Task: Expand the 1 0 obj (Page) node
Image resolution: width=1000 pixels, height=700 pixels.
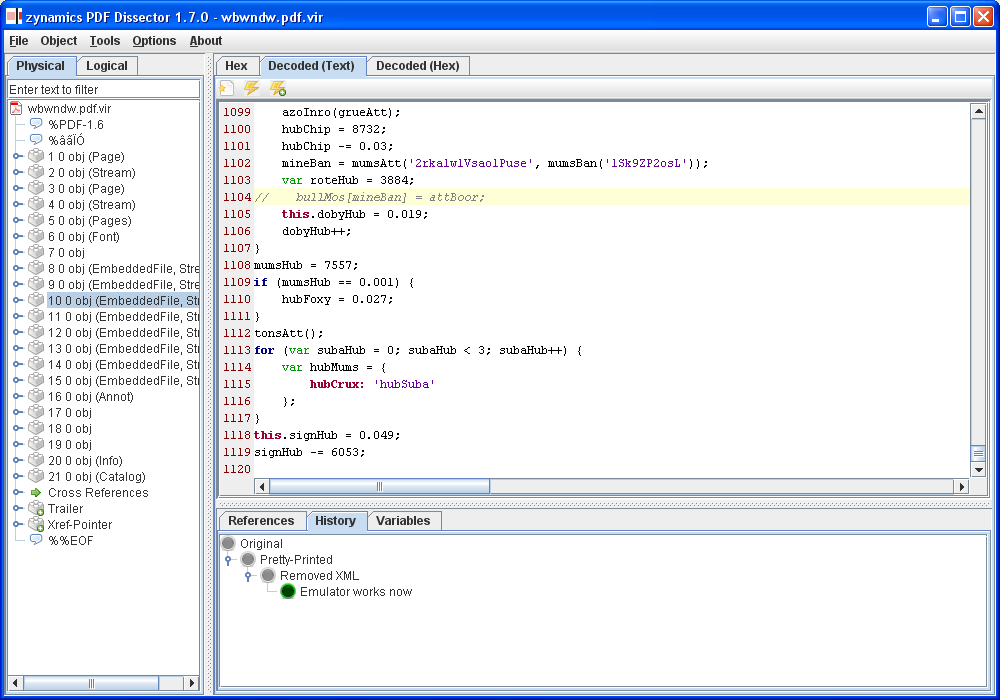Action: (x=17, y=157)
